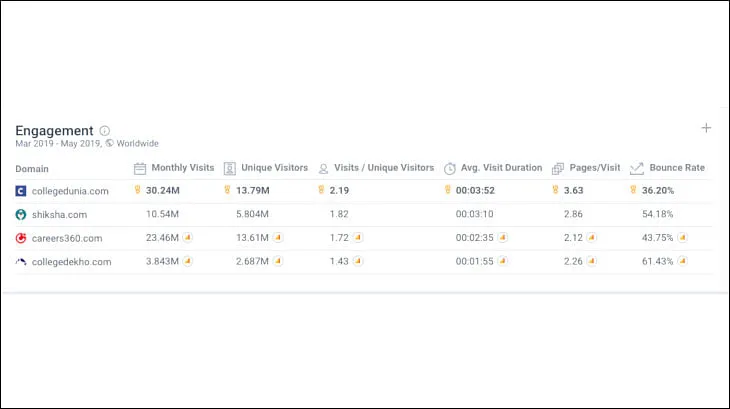Click the Worldwide region label
The height and width of the screenshot is (409, 730).
(137, 143)
